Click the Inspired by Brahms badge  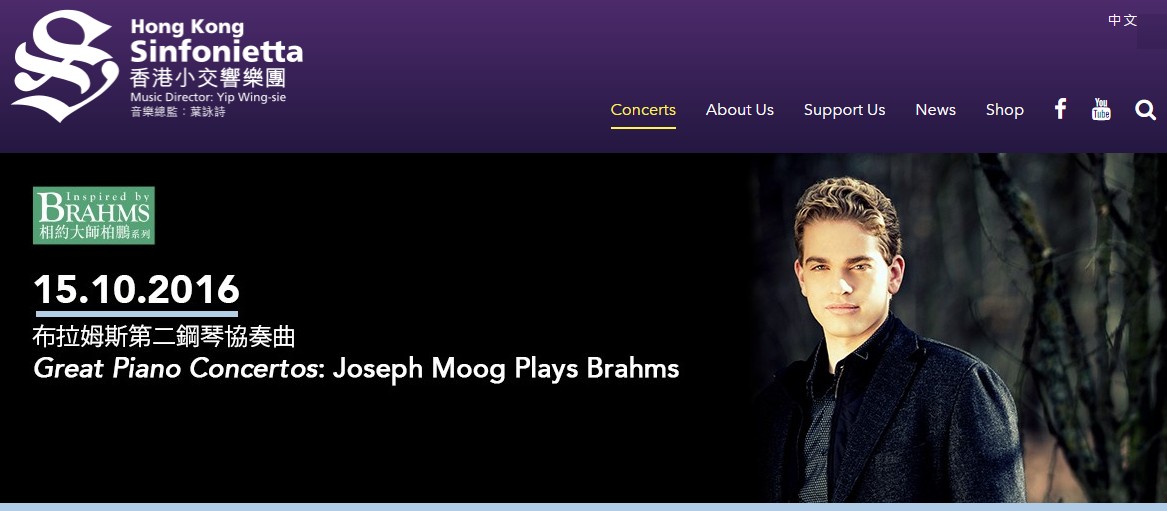point(94,215)
